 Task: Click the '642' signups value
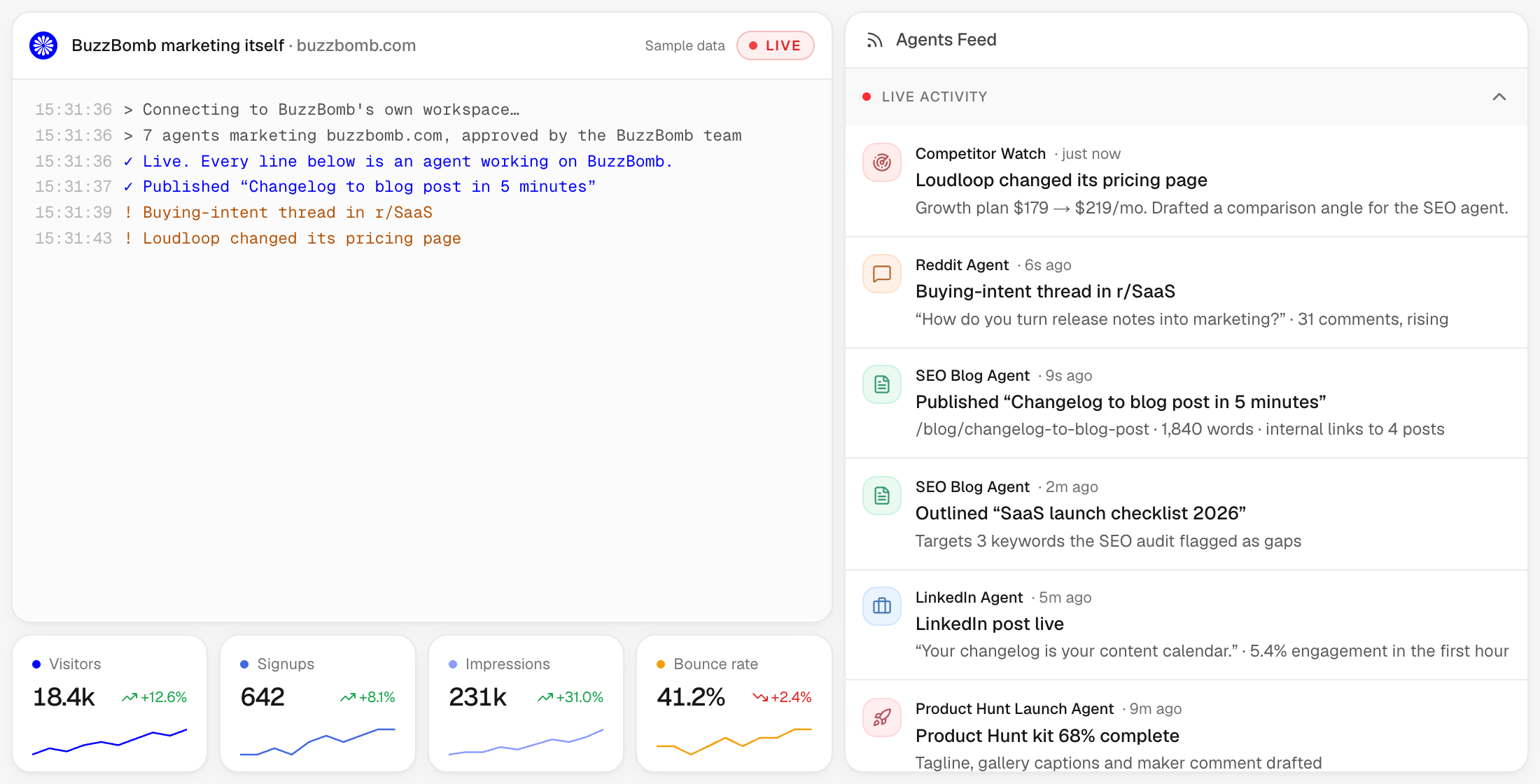[x=262, y=697]
